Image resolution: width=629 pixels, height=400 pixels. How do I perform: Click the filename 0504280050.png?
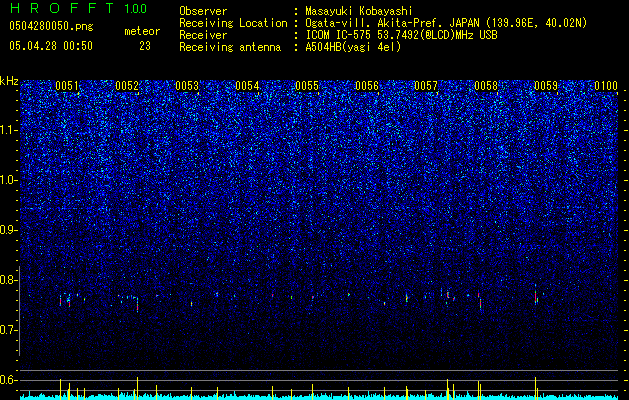51,26
